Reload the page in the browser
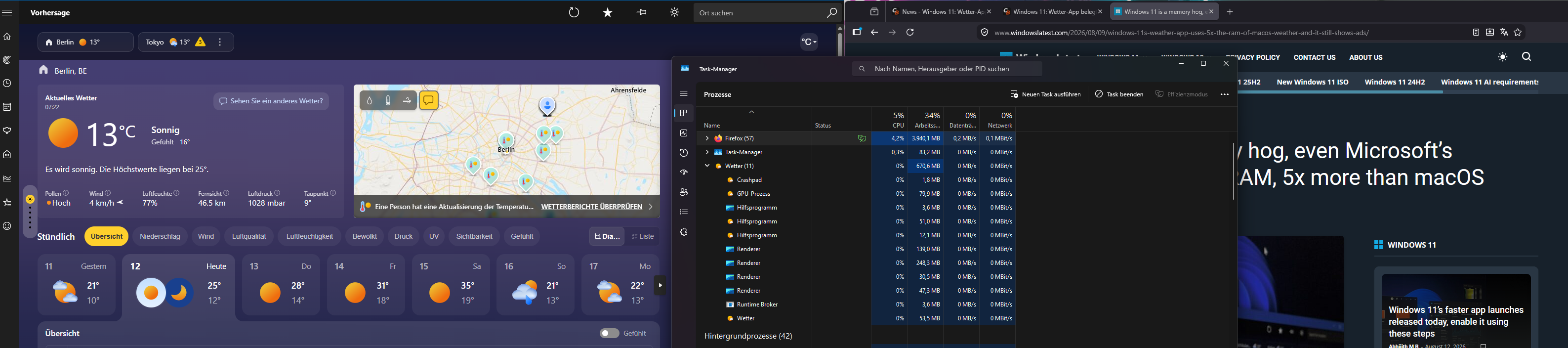The width and height of the screenshot is (1568, 348). click(910, 32)
